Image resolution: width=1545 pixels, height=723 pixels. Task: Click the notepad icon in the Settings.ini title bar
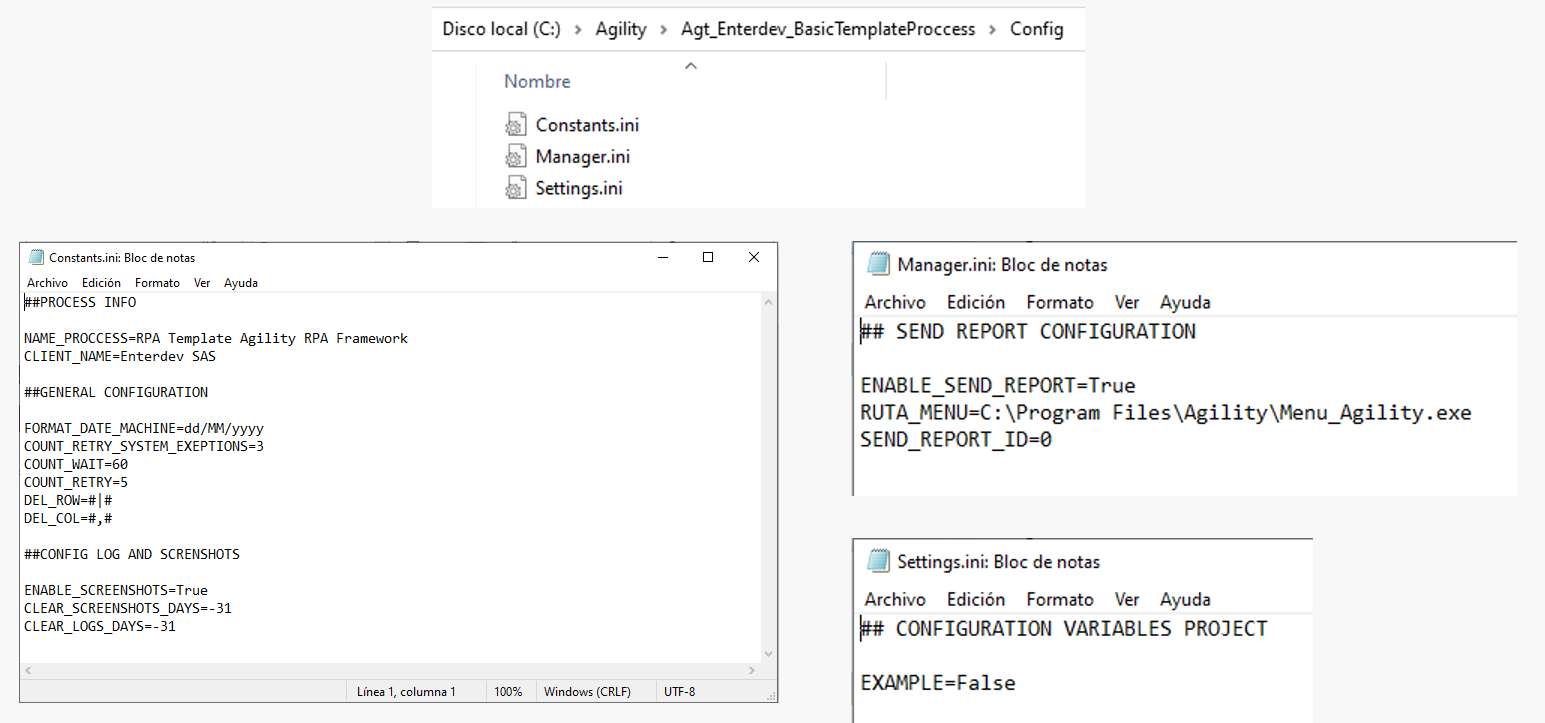click(878, 561)
